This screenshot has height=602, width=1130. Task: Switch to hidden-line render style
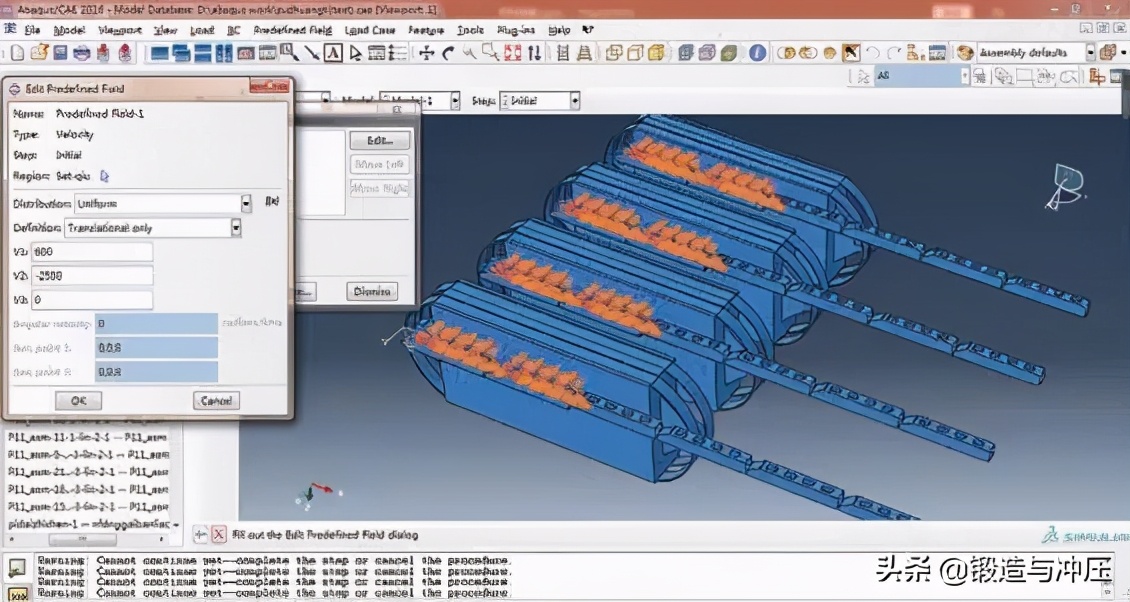click(635, 53)
